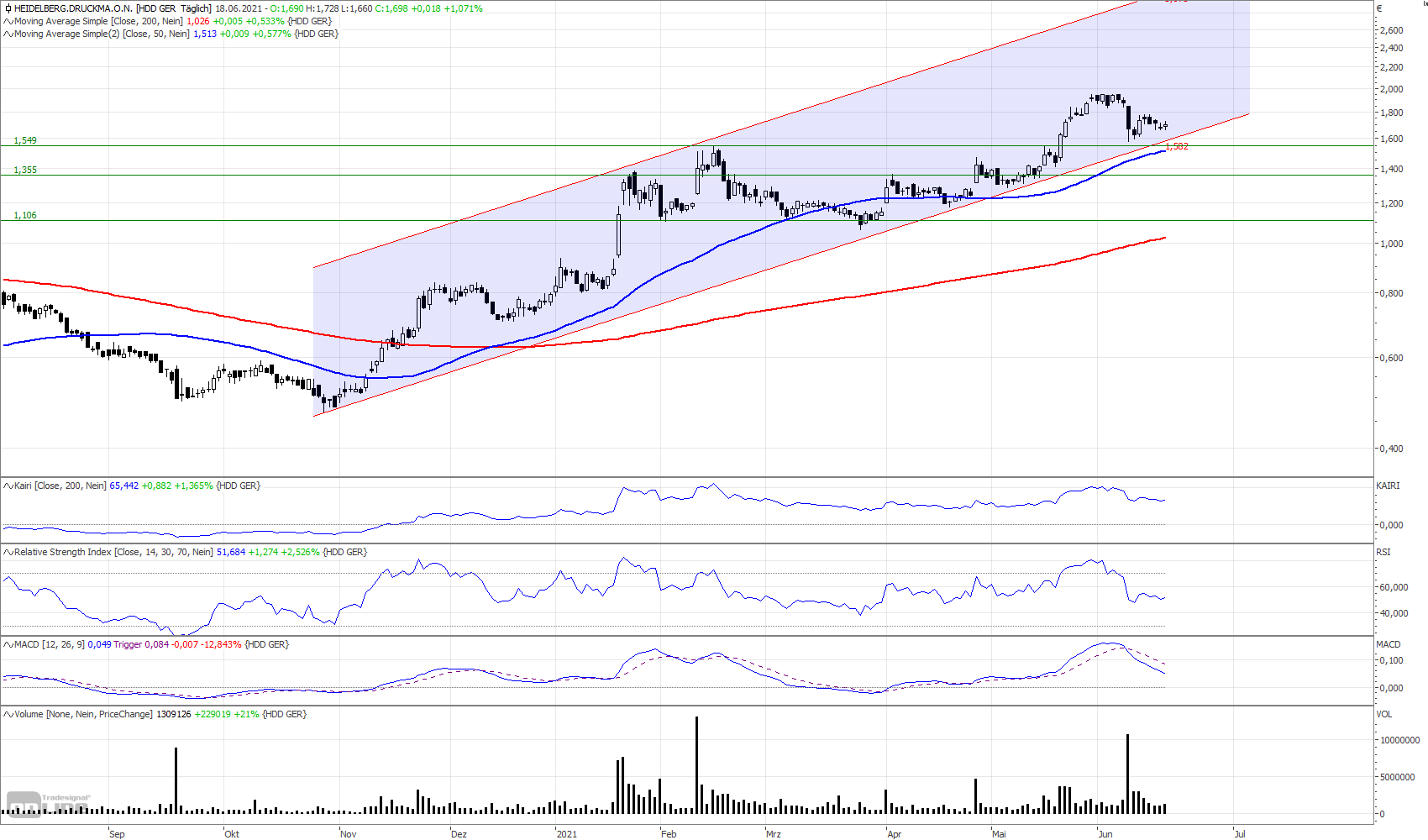Click the RSI axis label
This screenshot has width=1428, height=840.
point(1383,552)
